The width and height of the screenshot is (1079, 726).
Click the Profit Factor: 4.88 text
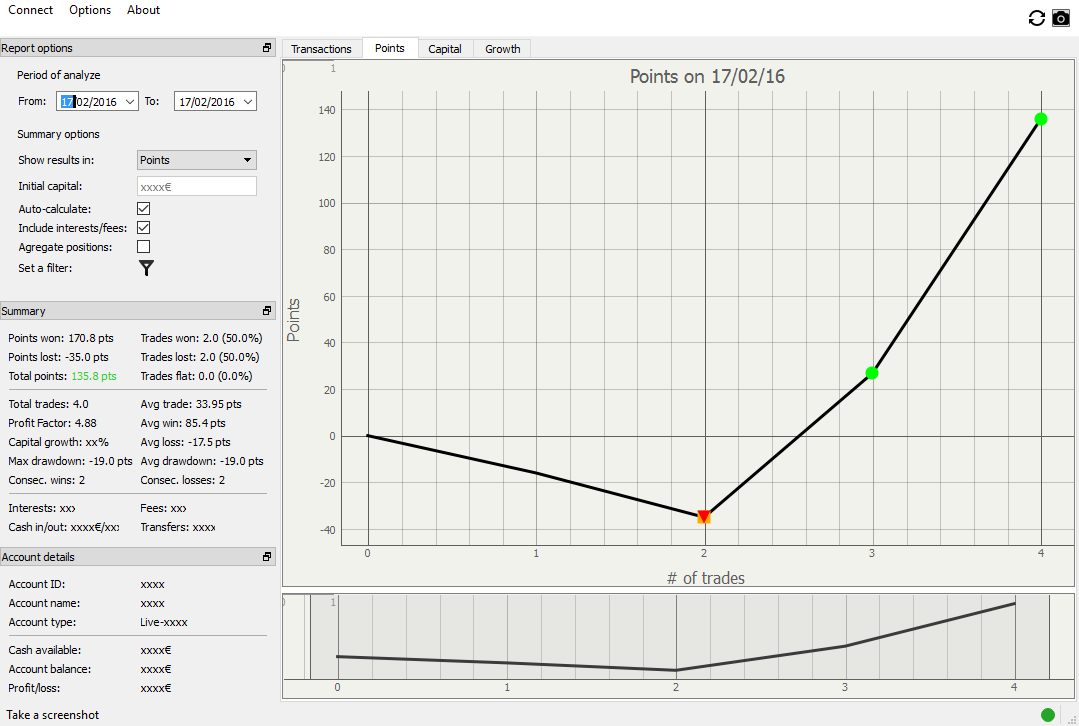tap(52, 423)
